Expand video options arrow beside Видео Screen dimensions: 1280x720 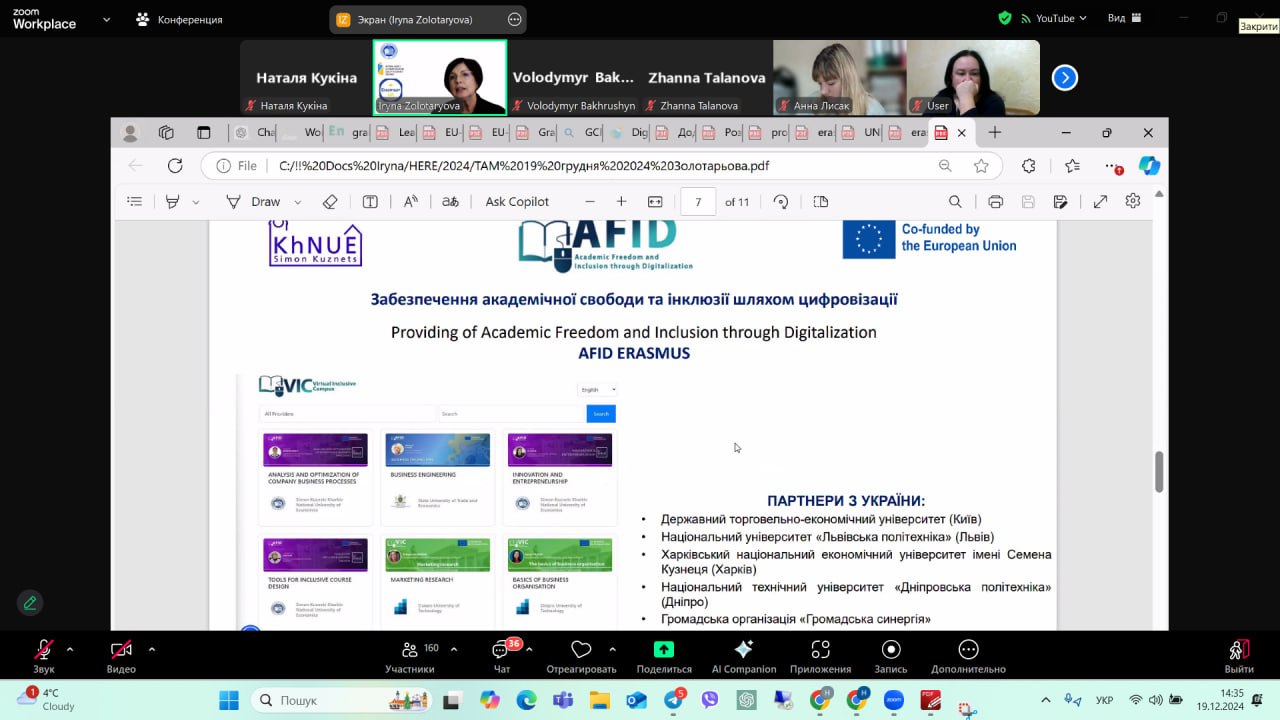(x=152, y=649)
